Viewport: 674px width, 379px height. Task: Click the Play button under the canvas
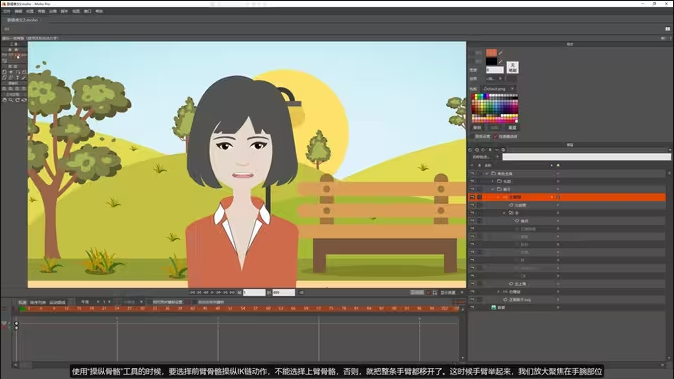click(x=212, y=292)
